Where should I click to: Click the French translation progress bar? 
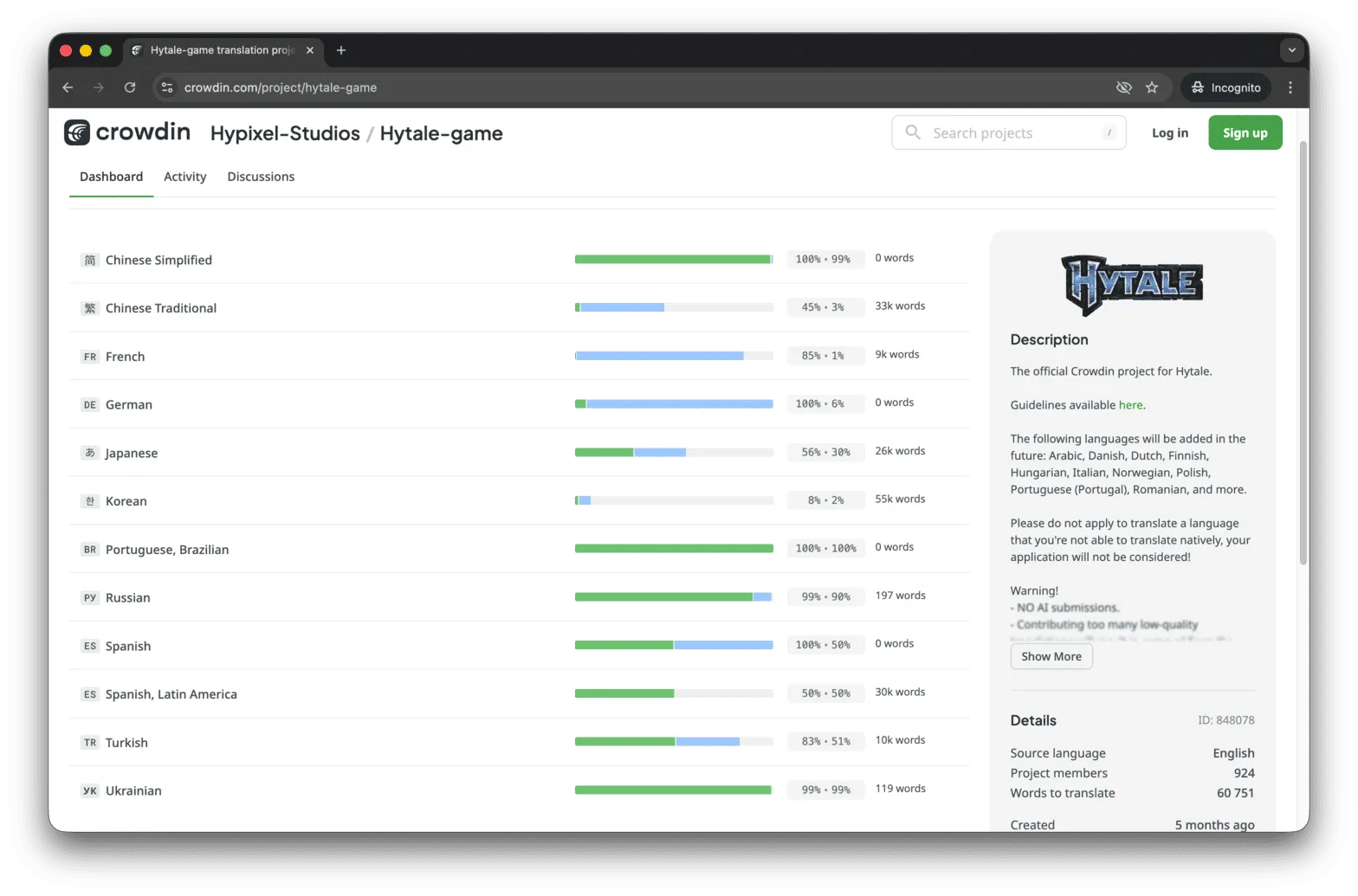click(x=674, y=356)
